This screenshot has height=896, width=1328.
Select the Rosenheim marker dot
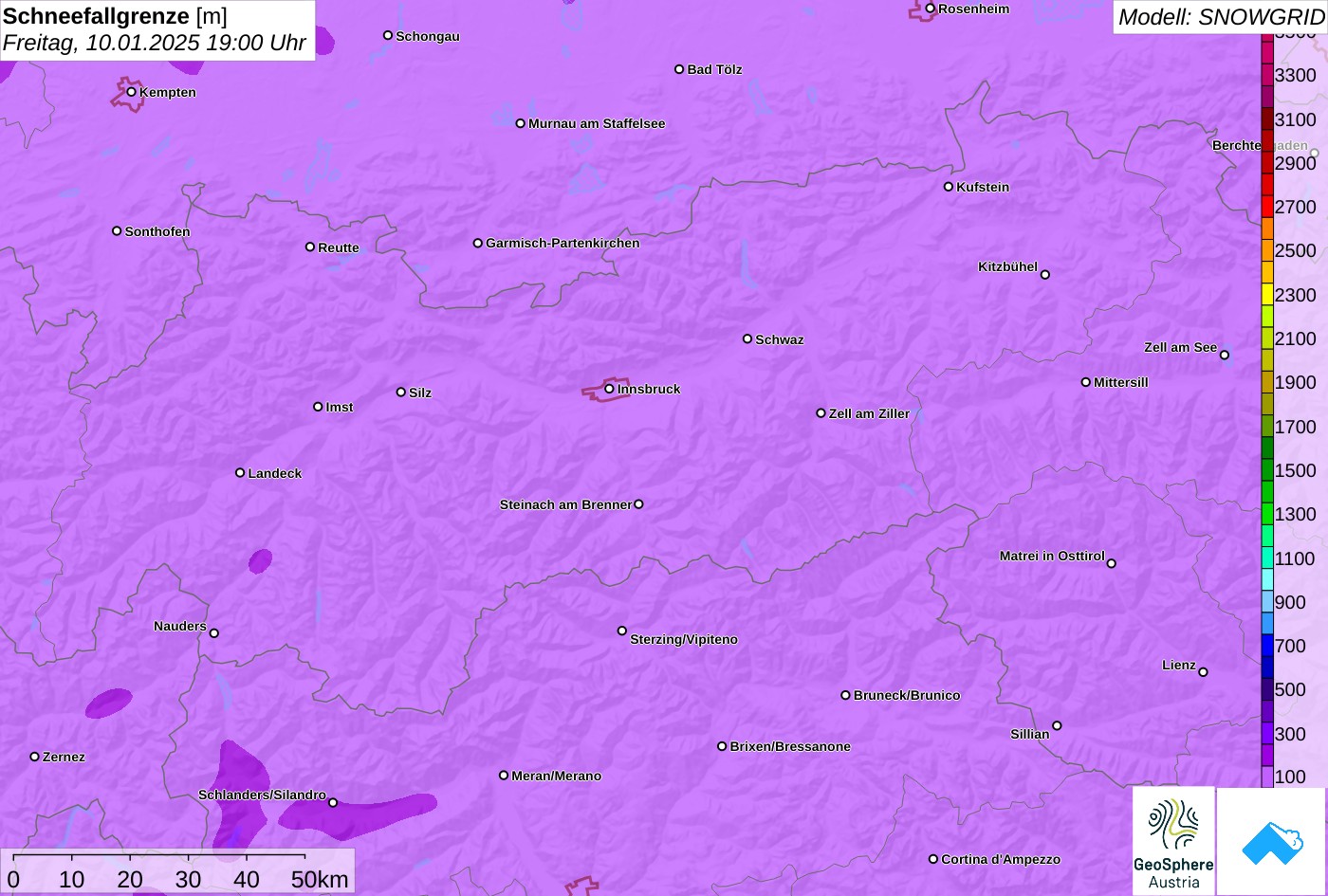click(931, 9)
